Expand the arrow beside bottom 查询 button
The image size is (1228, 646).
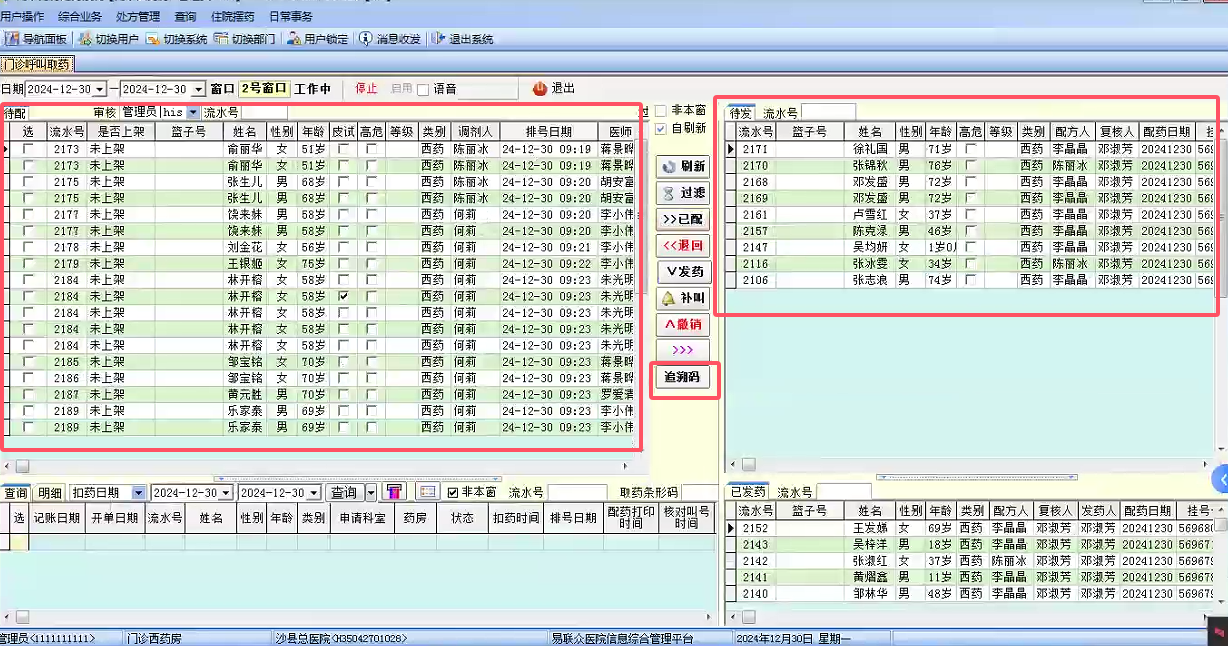pyautogui.click(x=371, y=493)
